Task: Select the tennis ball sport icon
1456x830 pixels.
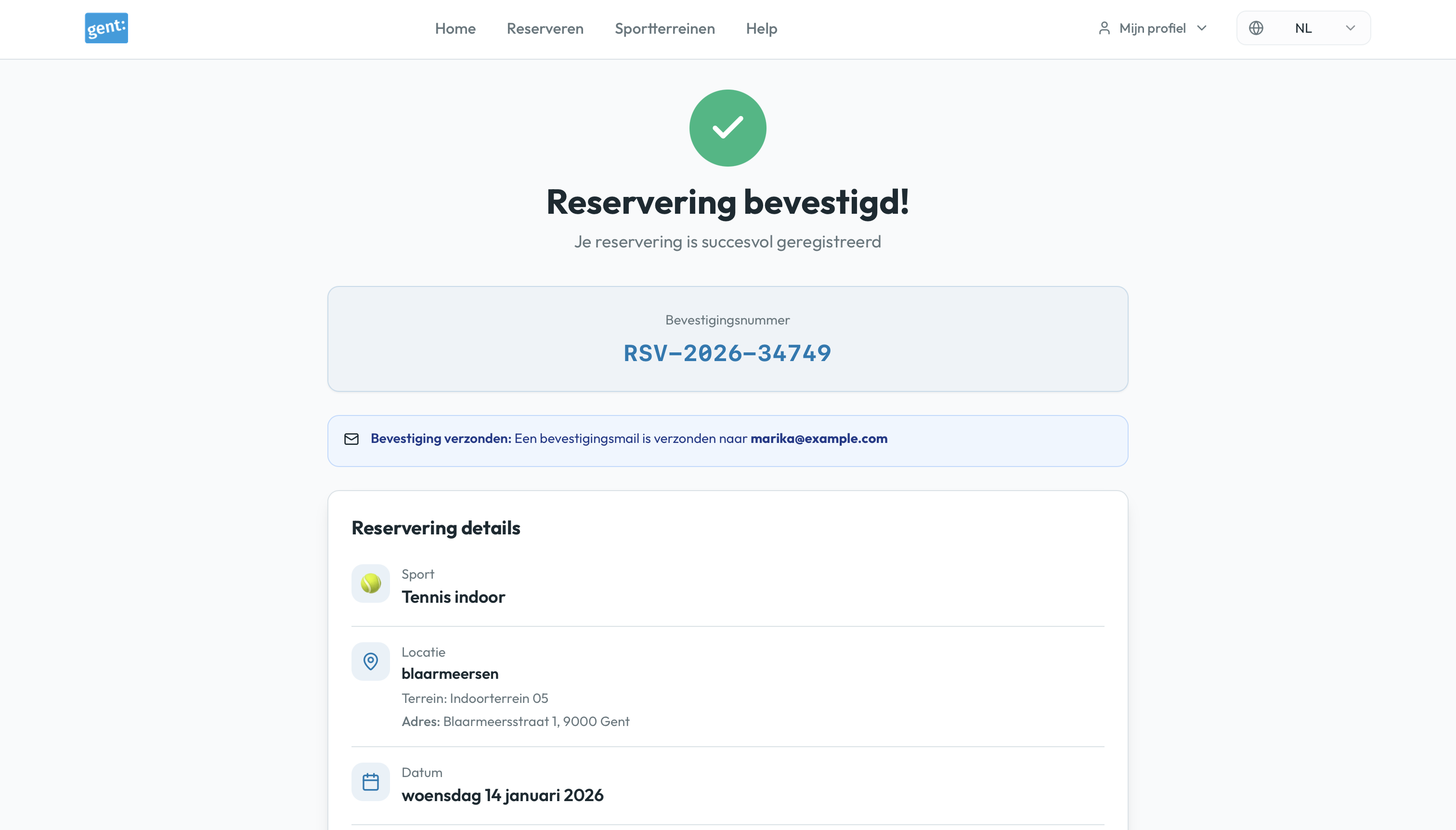Action: click(371, 583)
